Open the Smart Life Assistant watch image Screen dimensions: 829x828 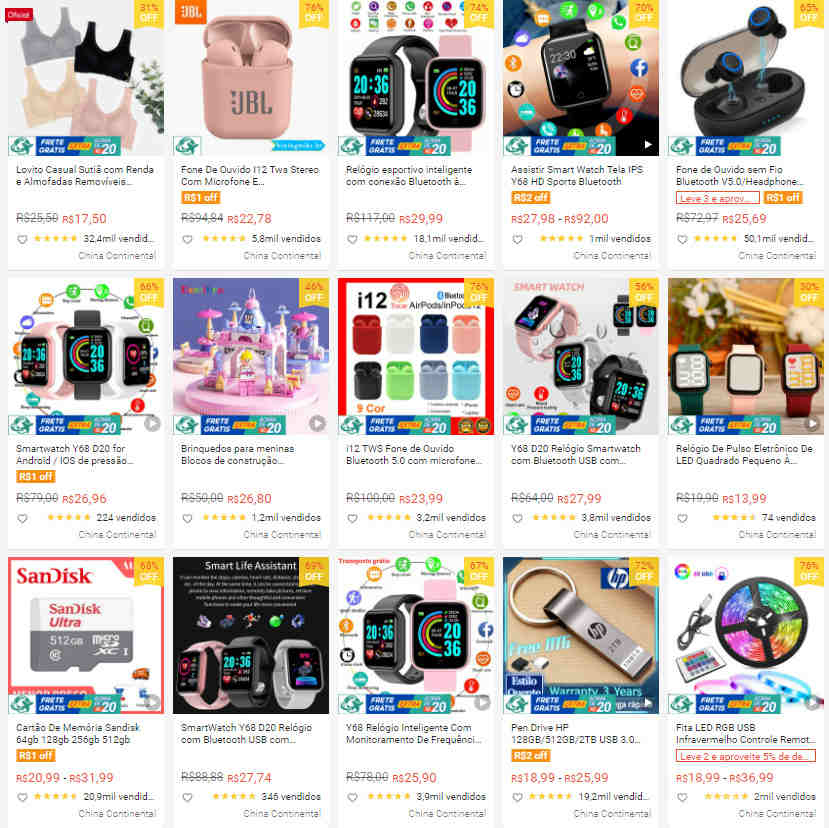[x=251, y=635]
